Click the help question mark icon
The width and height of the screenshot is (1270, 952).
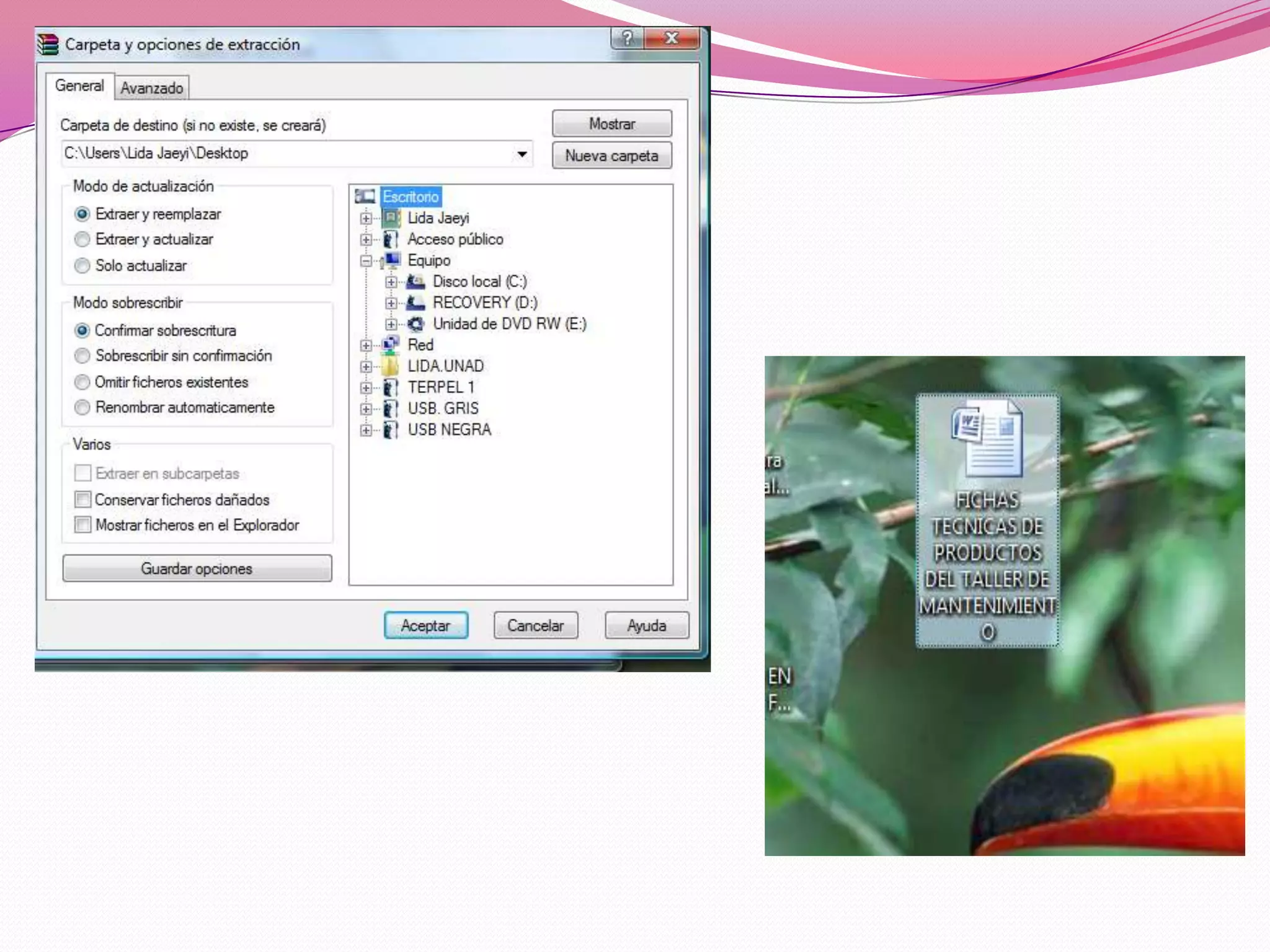(628, 38)
